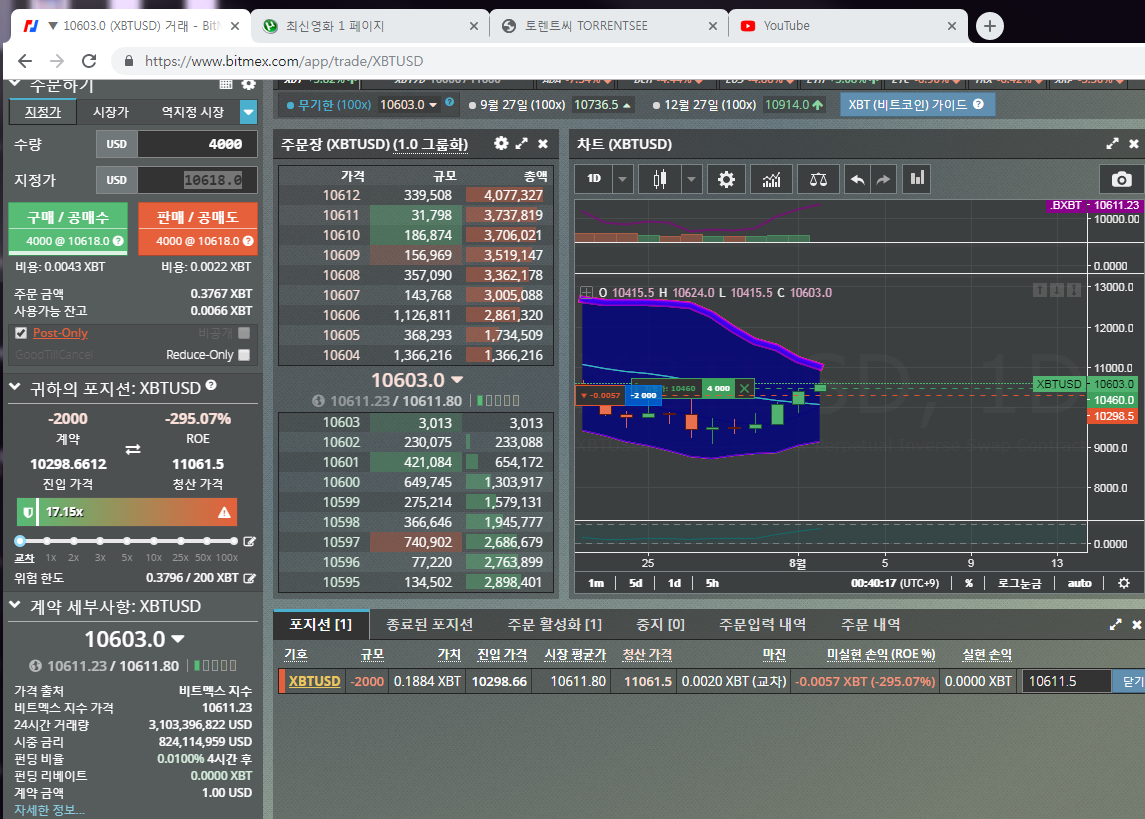The height and width of the screenshot is (819, 1145).
Task: Open the order type dropdown arrow
Action: click(248, 112)
